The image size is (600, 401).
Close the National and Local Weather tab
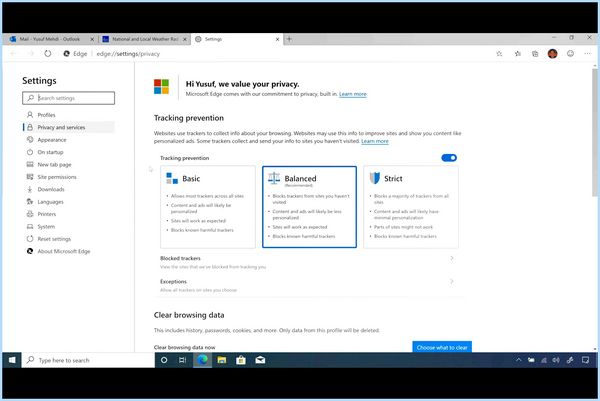[x=185, y=39]
